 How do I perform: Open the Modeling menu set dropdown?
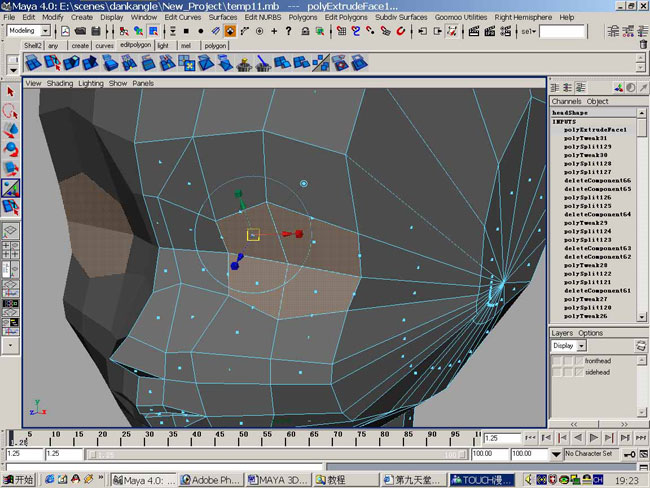pyautogui.click(x=46, y=31)
